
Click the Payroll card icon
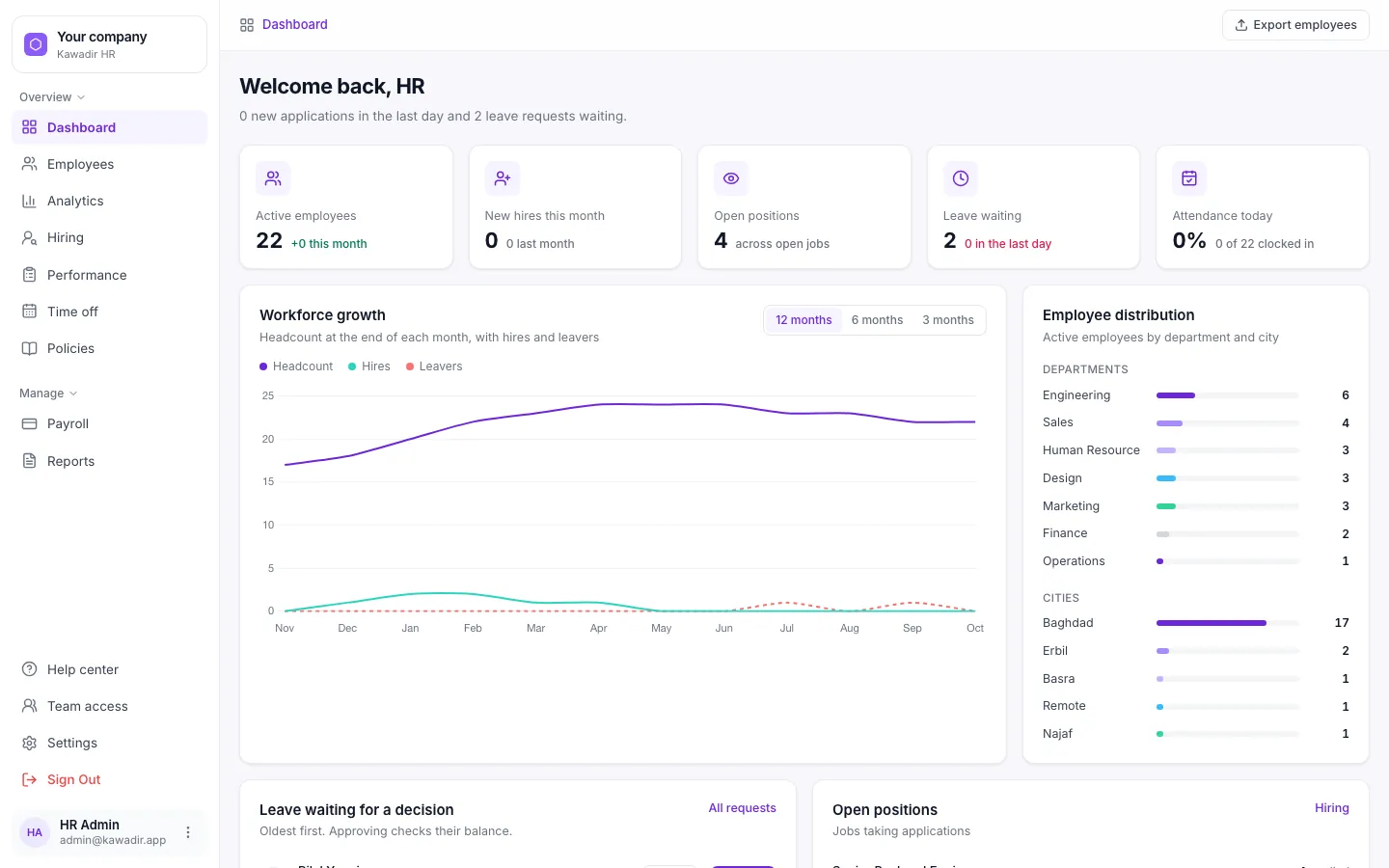coord(30,423)
